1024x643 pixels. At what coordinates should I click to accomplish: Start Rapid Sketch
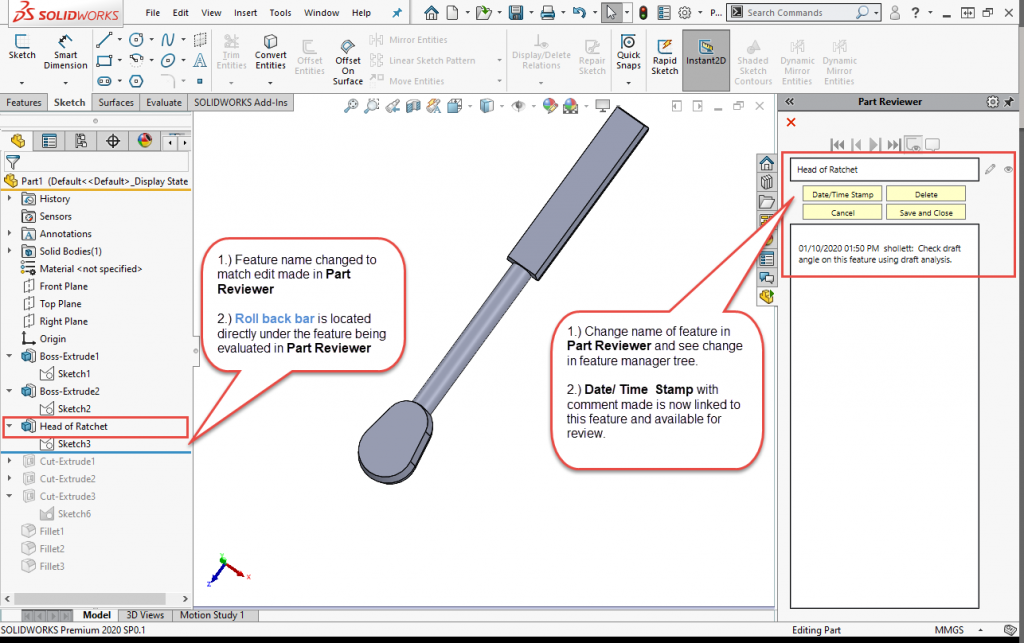665,56
